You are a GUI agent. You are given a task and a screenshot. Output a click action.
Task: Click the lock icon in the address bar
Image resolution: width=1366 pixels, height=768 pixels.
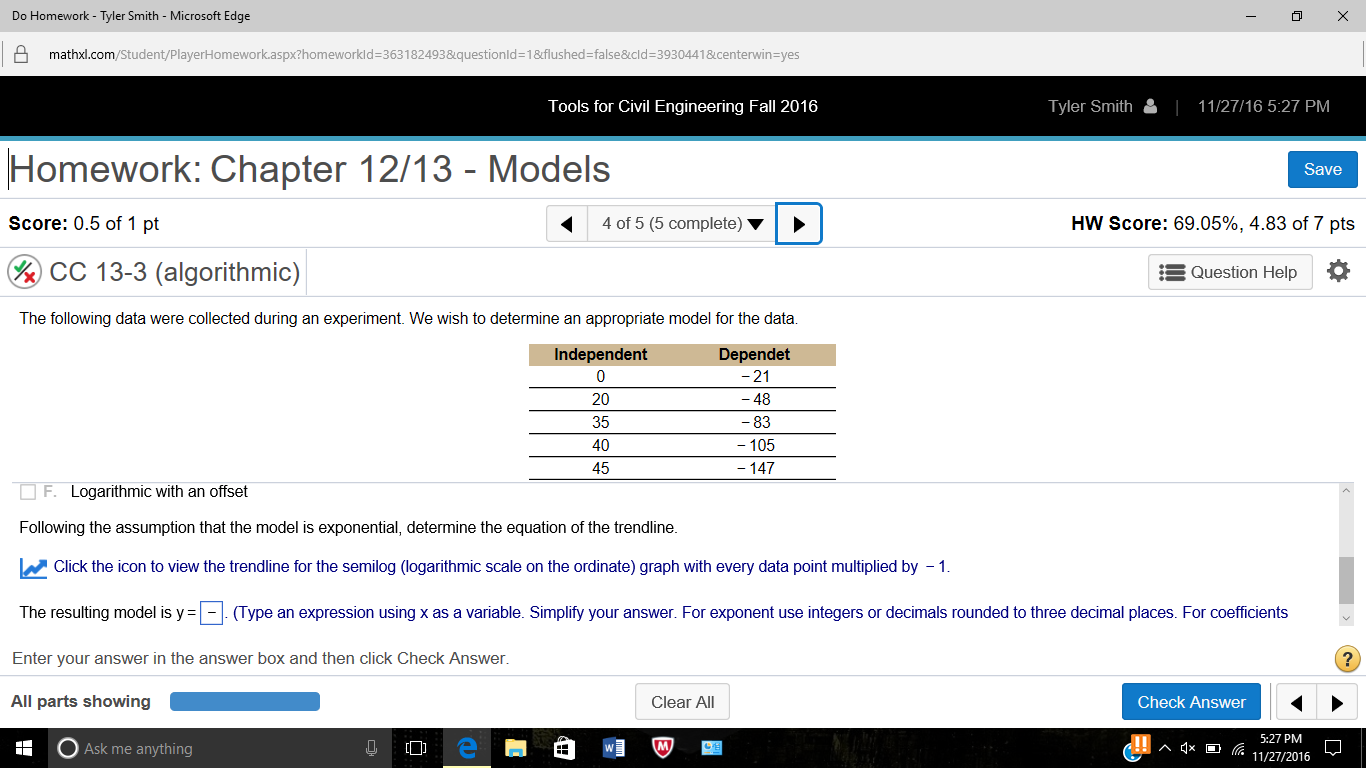click(x=21, y=54)
